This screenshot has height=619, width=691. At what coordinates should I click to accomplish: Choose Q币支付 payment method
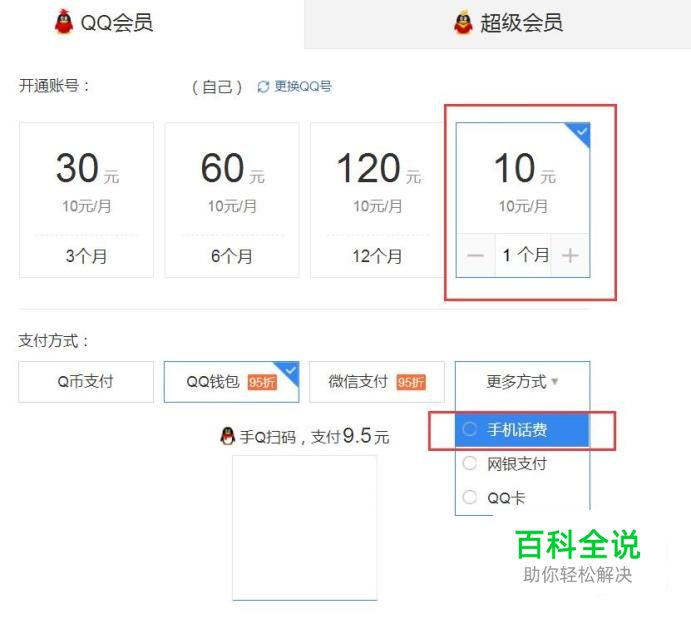[x=86, y=382]
